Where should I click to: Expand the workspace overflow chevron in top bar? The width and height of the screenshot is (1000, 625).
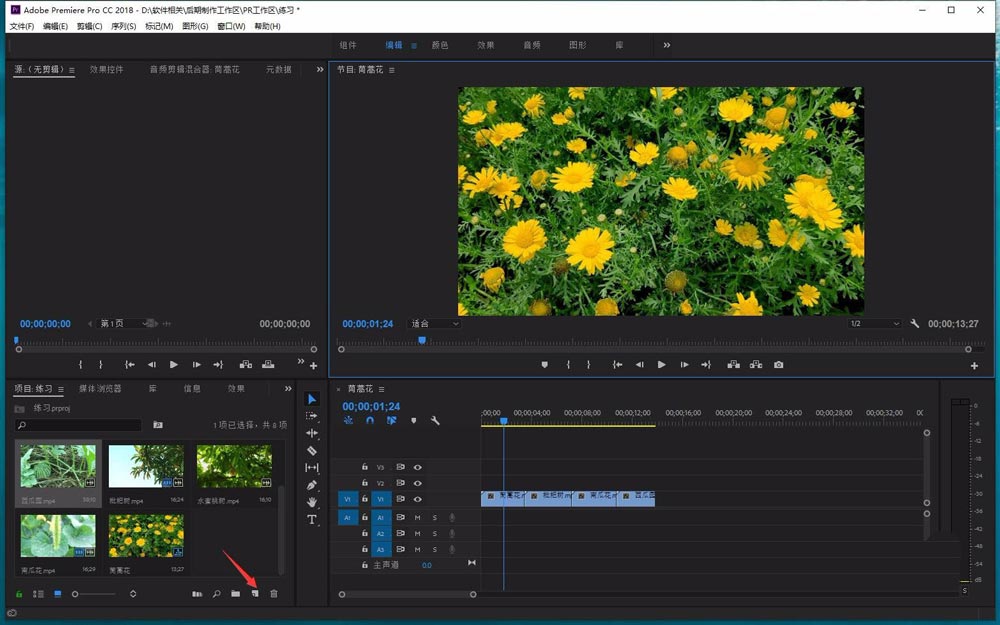667,45
